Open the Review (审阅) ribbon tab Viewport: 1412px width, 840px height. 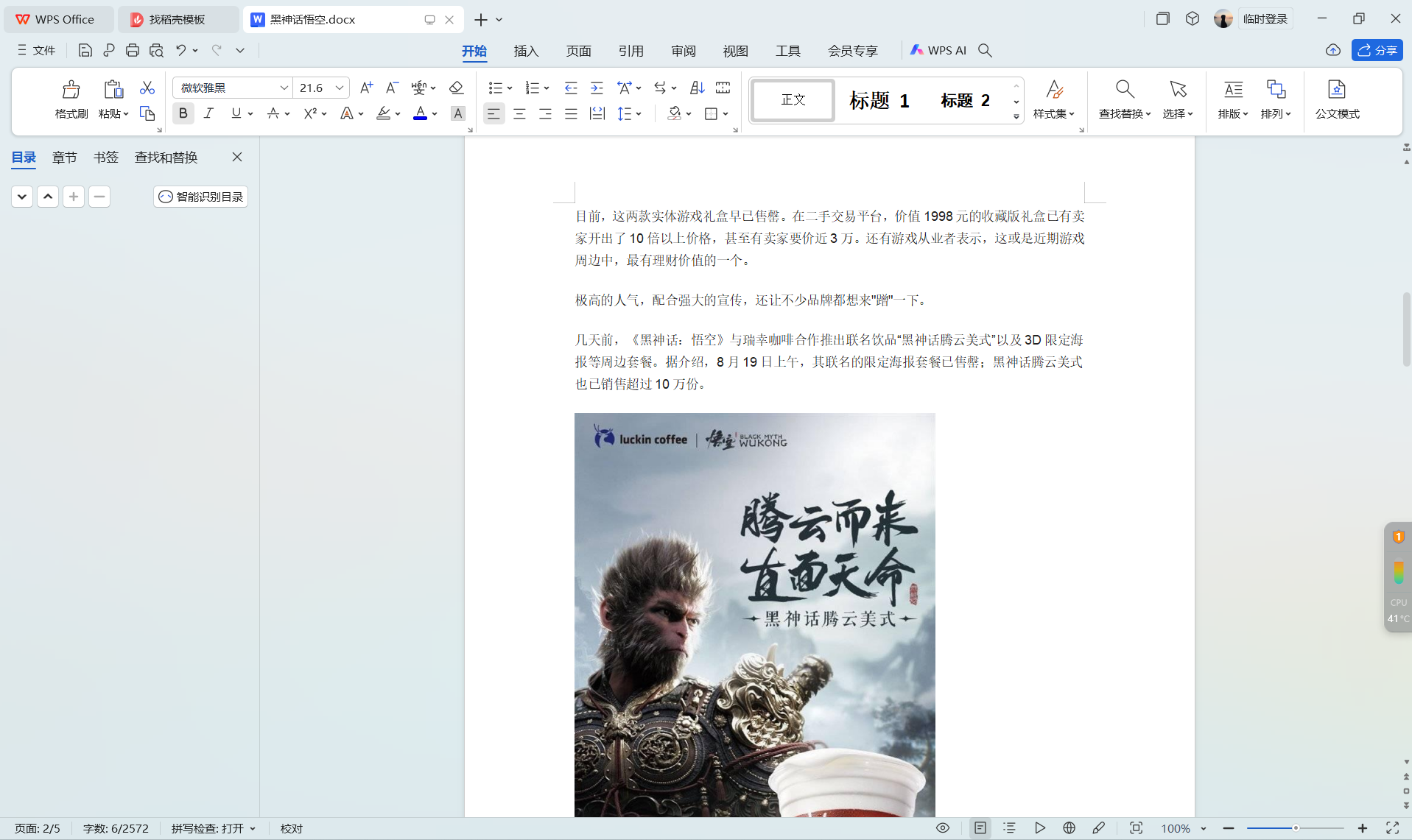pos(684,51)
